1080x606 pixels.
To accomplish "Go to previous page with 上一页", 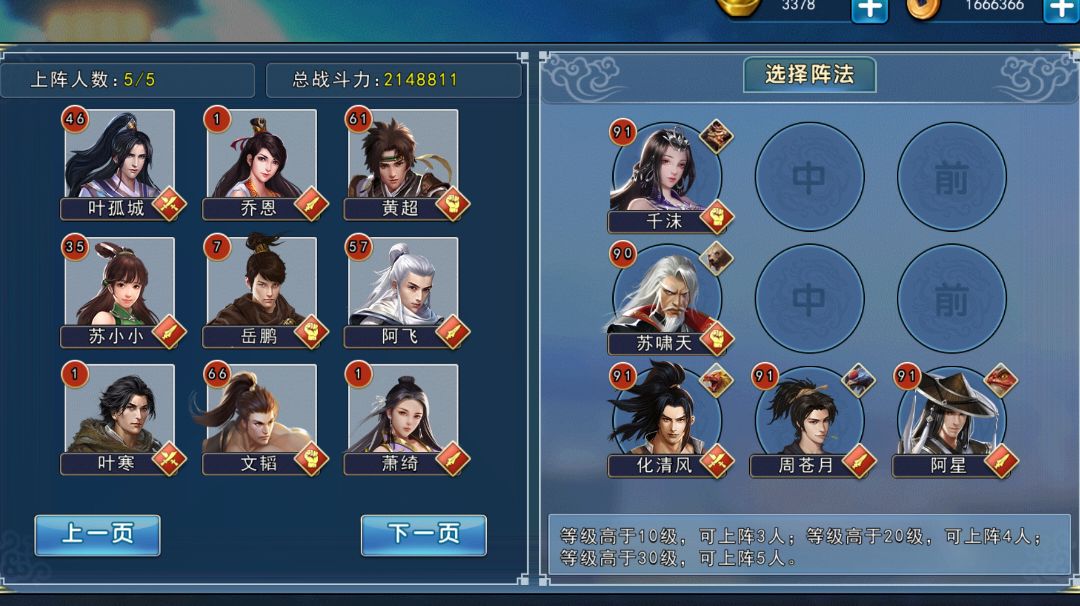I will 97,535.
